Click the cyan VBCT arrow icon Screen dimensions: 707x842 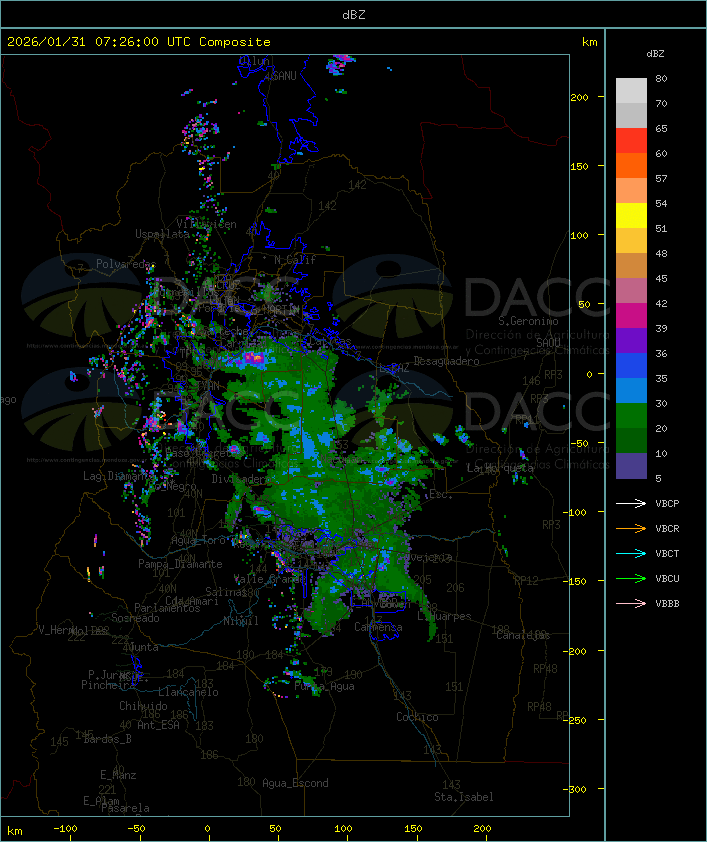632,553
